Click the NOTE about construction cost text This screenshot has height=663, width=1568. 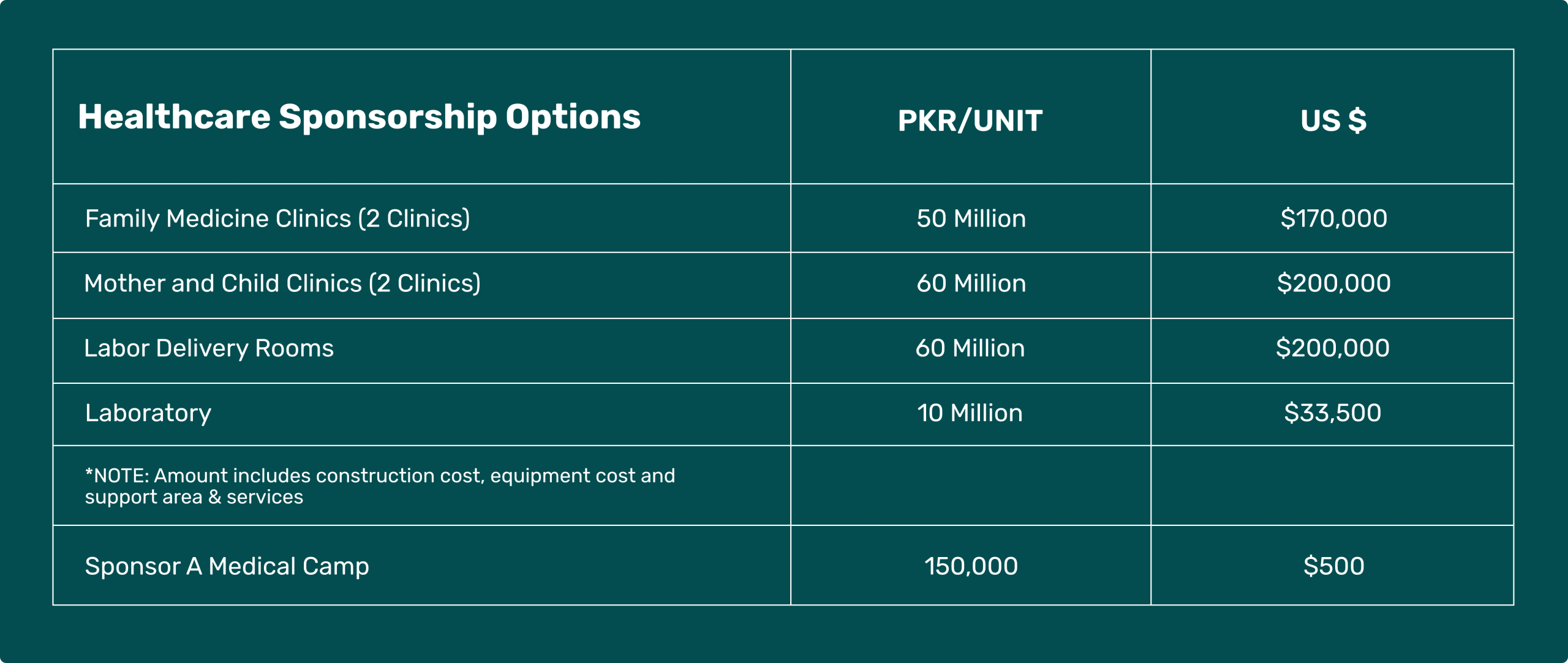[380, 486]
